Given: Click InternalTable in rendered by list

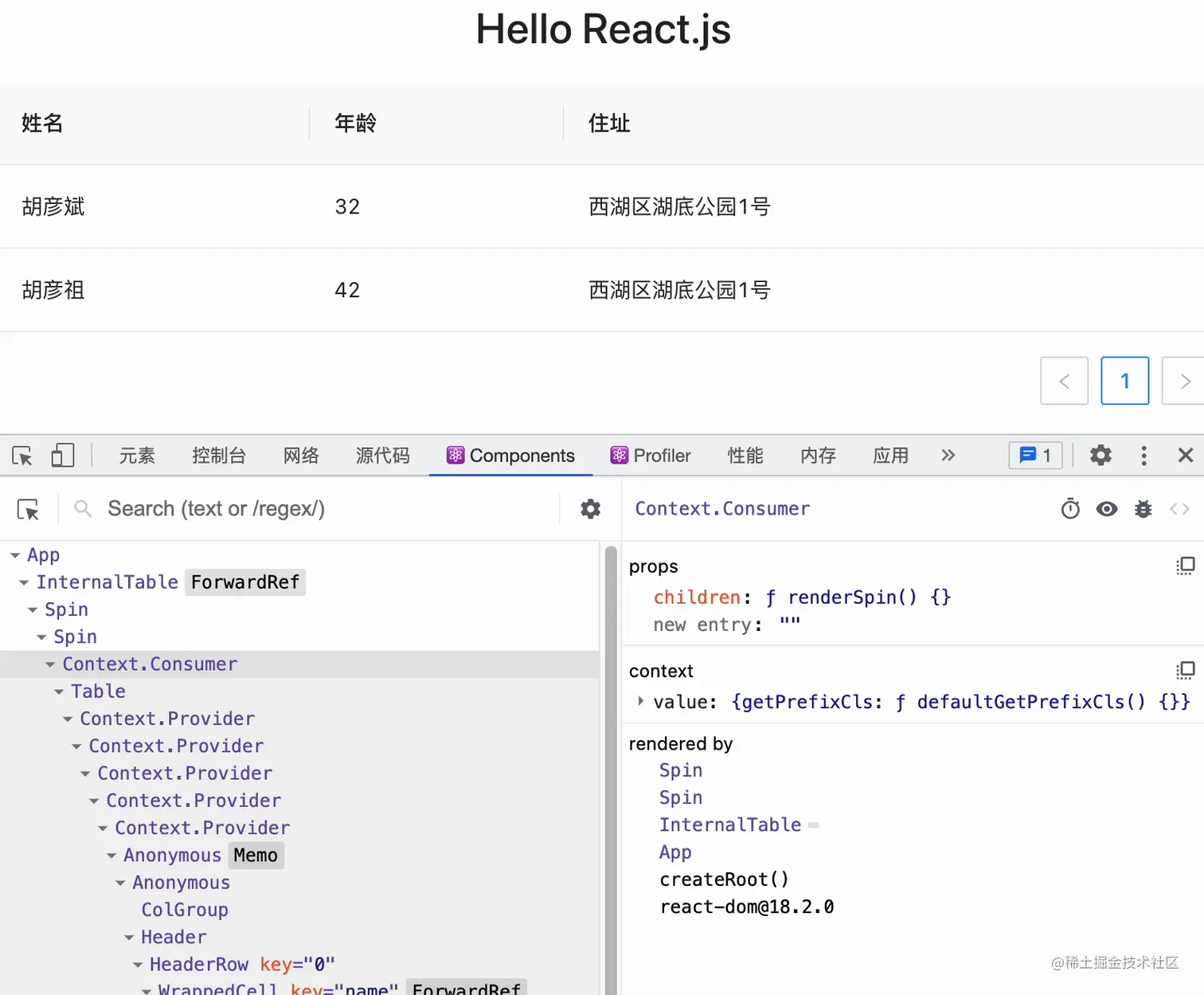Looking at the screenshot, I should coord(730,825).
